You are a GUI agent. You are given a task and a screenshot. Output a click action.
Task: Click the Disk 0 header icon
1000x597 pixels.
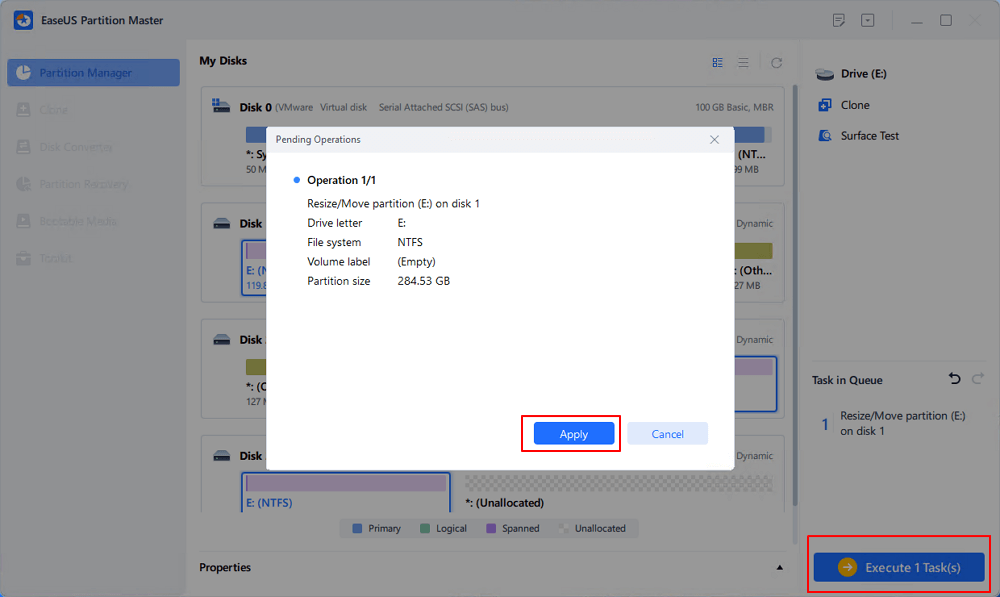coord(221,106)
